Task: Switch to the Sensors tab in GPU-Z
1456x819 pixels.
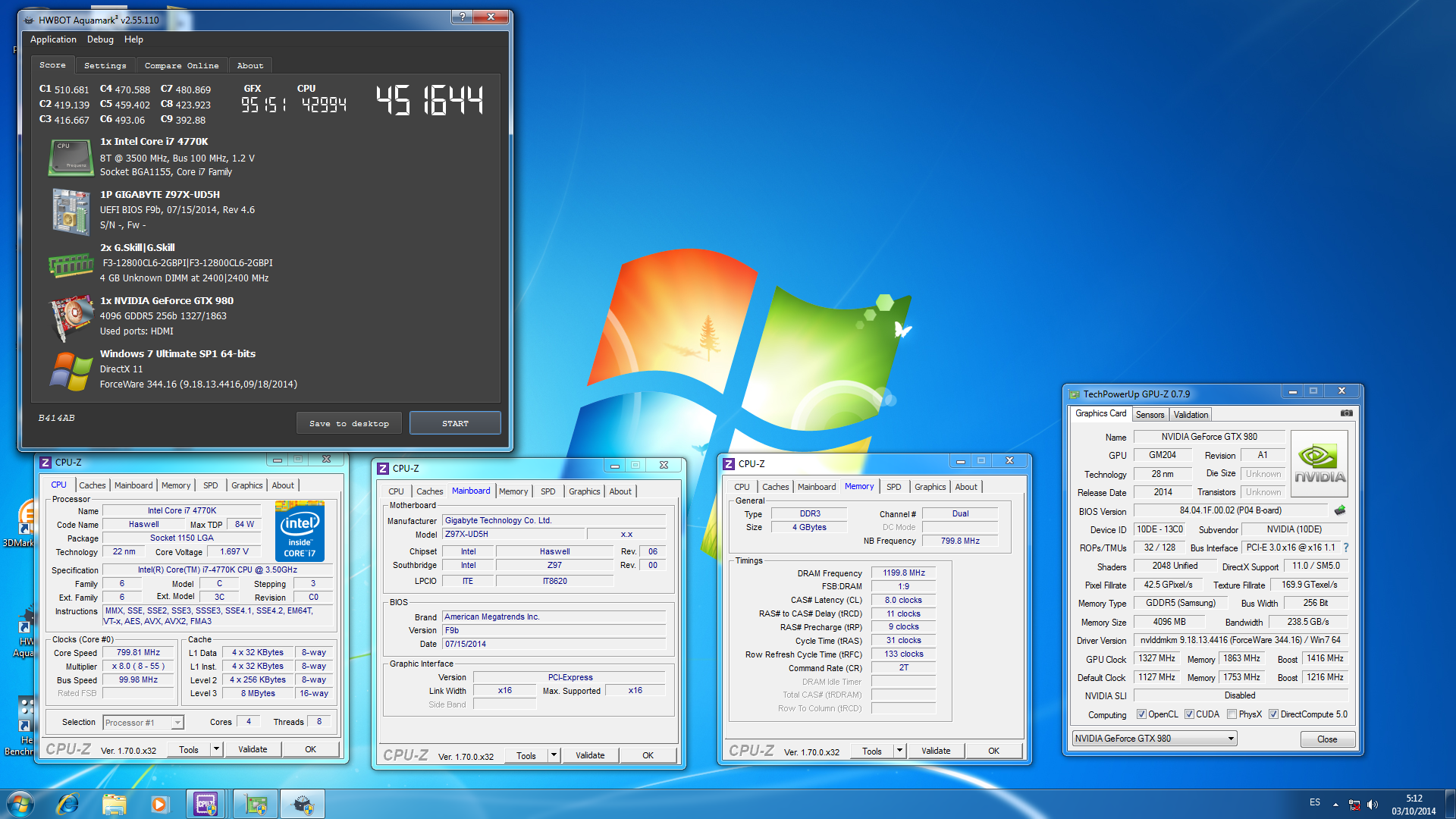Action: pos(1150,415)
